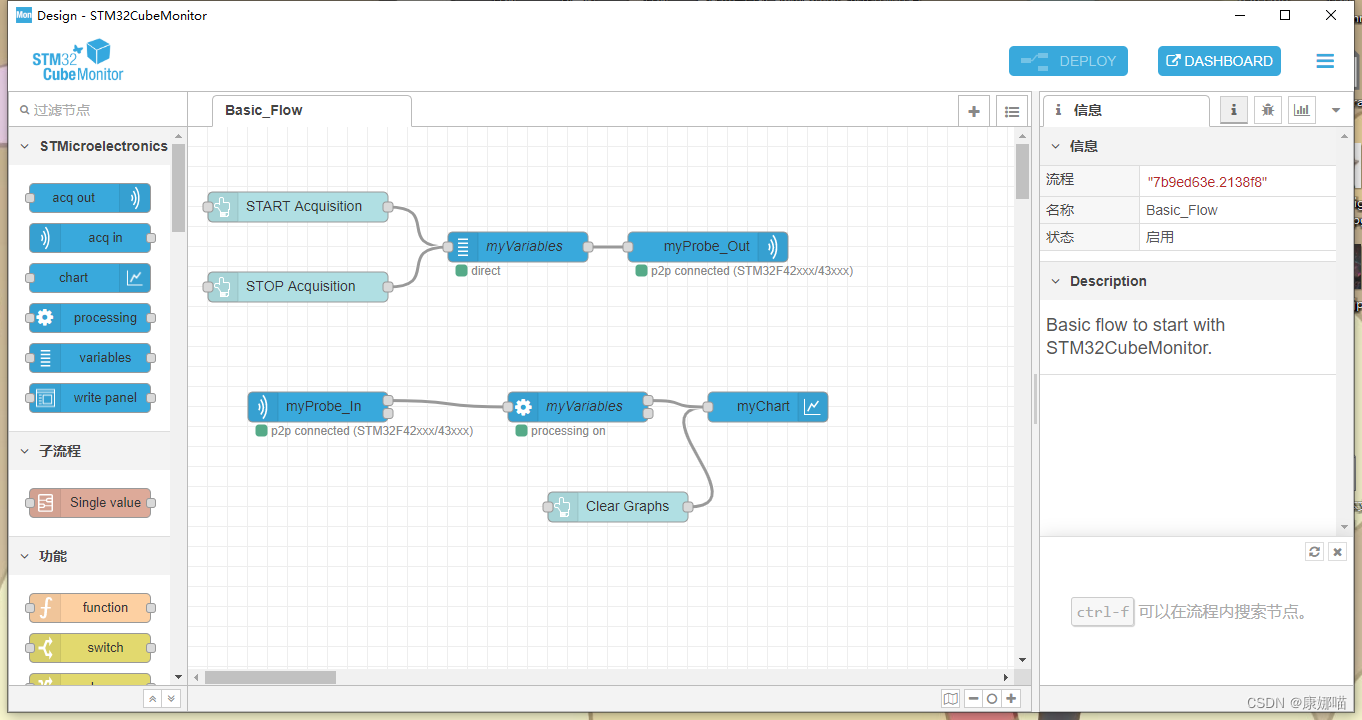This screenshot has height=720, width=1362.
Task: Select the processing palette node
Action: tap(90, 318)
